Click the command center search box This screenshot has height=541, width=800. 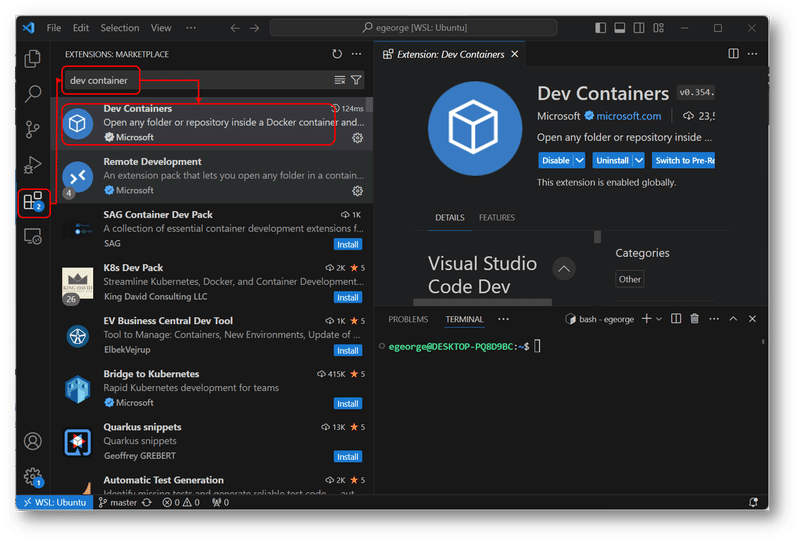click(x=413, y=28)
